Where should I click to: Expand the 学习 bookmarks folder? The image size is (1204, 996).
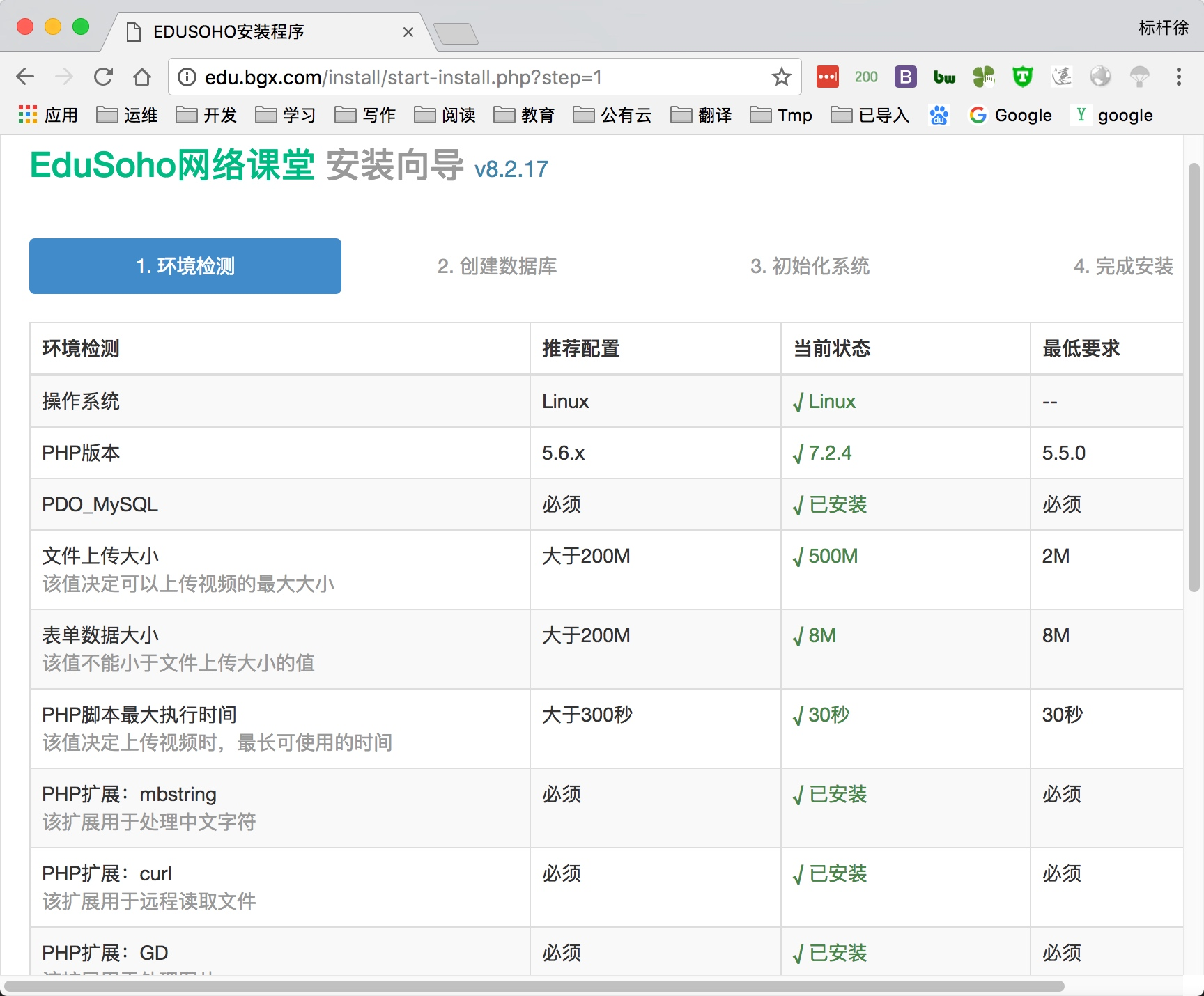286,115
